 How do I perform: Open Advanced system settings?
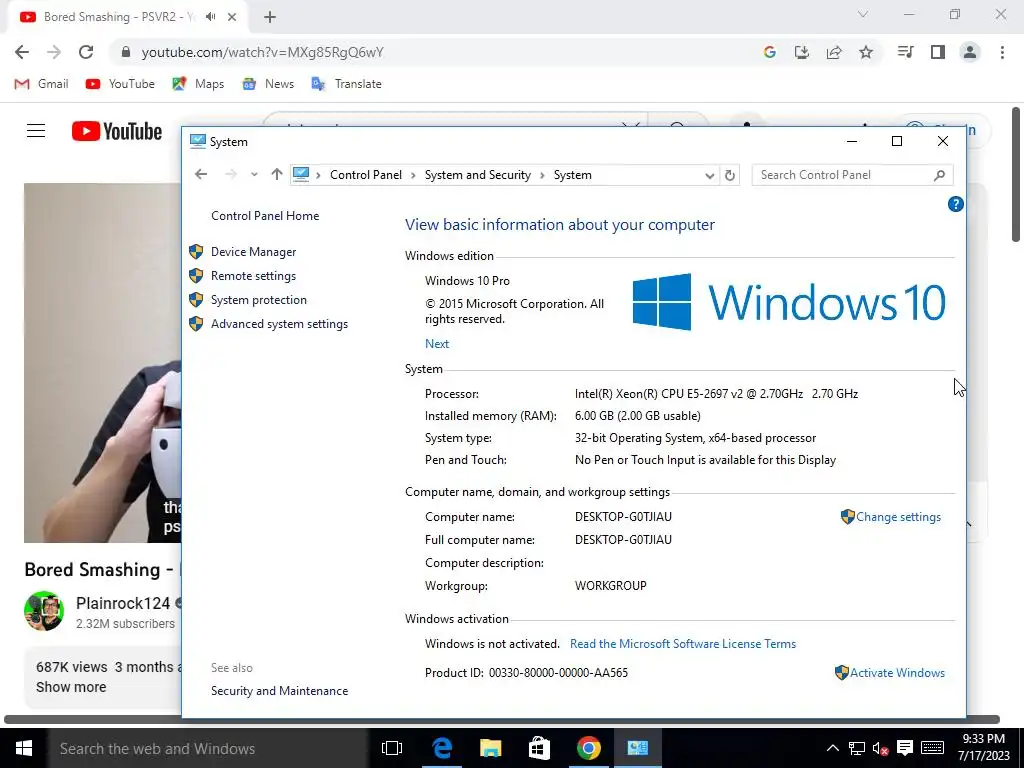pyautogui.click(x=279, y=325)
